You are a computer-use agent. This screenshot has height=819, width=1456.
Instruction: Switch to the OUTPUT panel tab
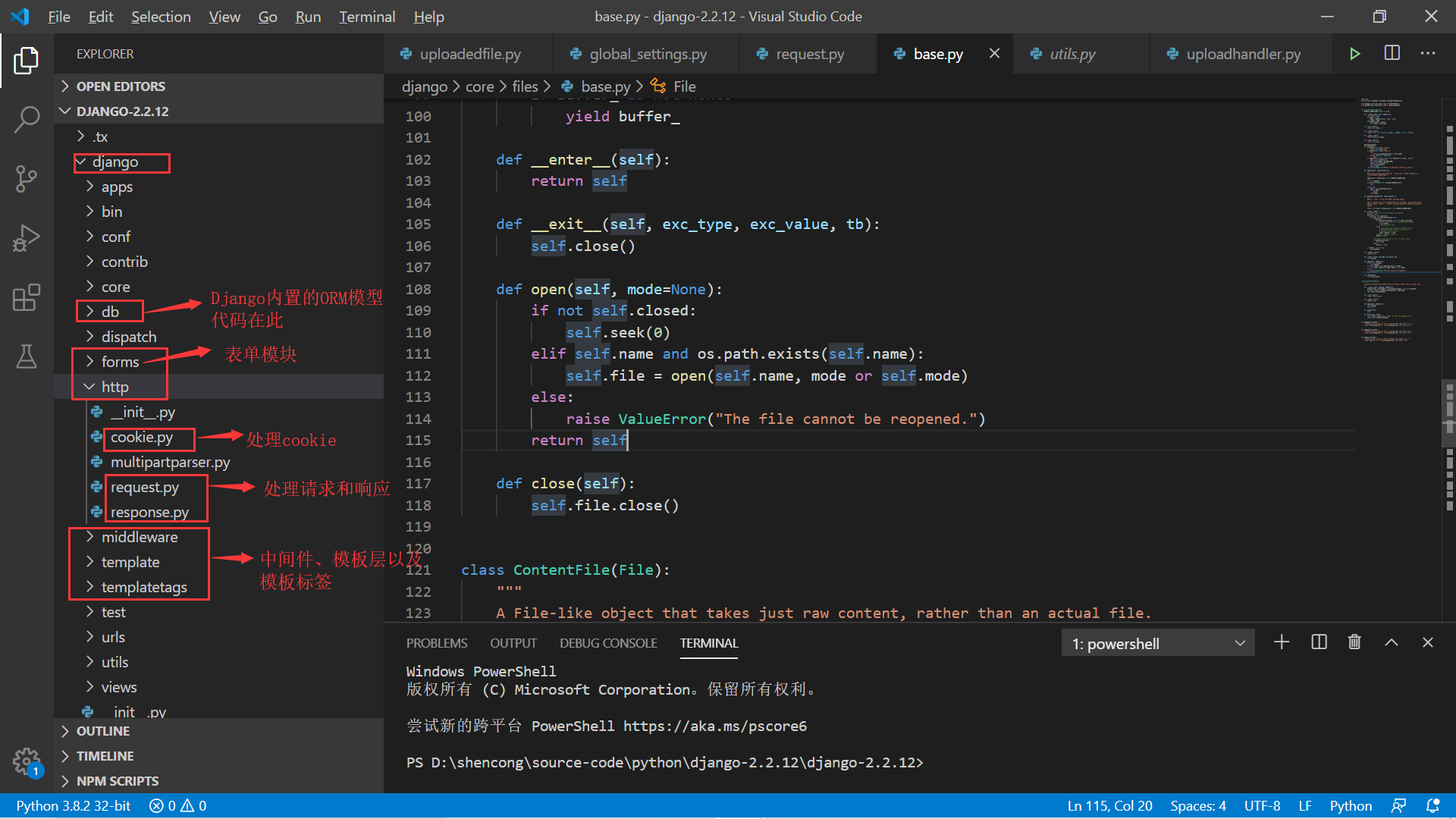coord(513,643)
